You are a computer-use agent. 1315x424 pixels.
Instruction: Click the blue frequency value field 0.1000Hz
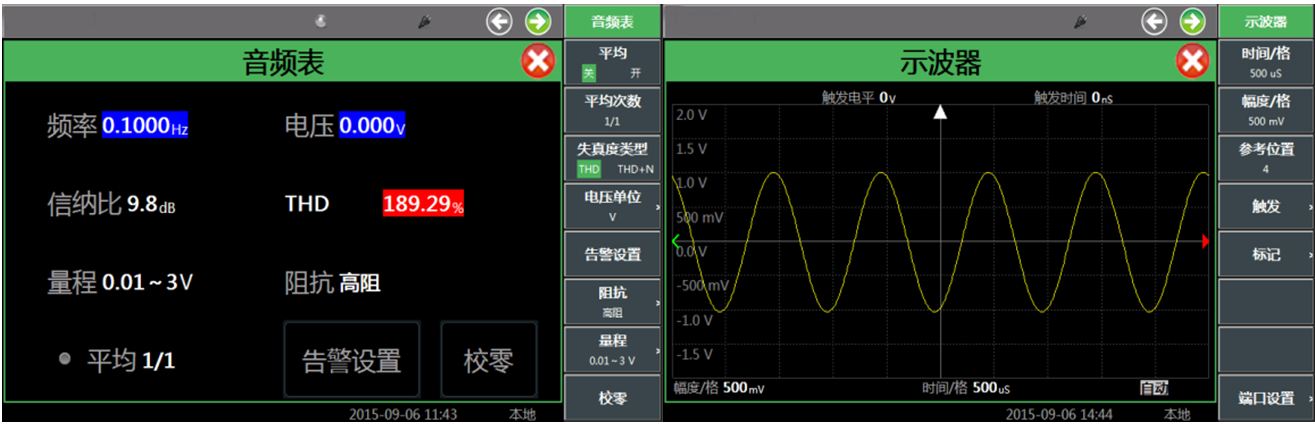pyautogui.click(x=145, y=127)
